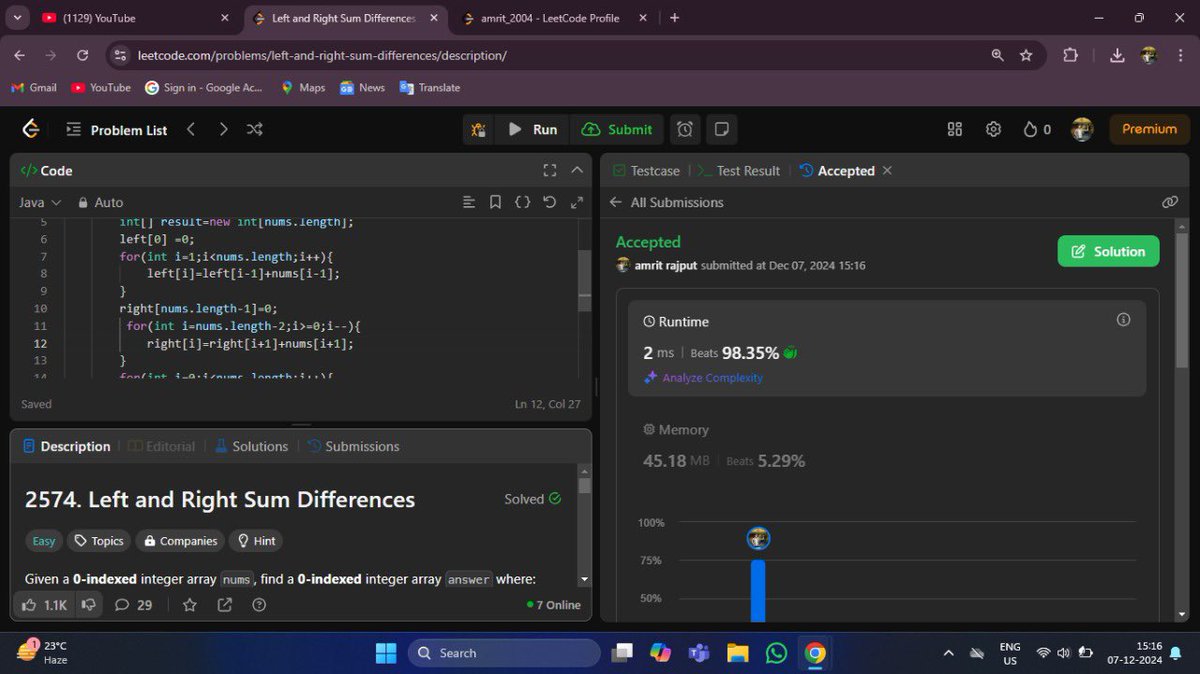Bookmark this page in Chrome star
The width and height of the screenshot is (1200, 674).
tap(1026, 55)
